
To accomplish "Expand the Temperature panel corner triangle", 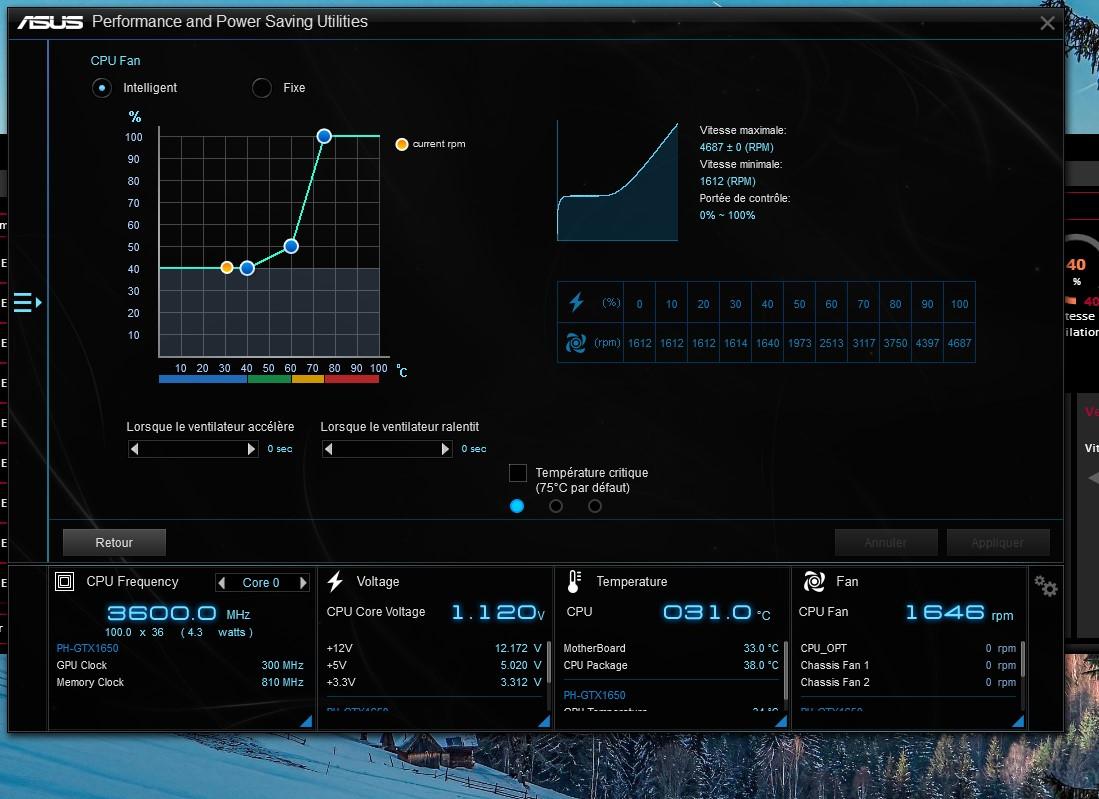I will click(x=781, y=721).
